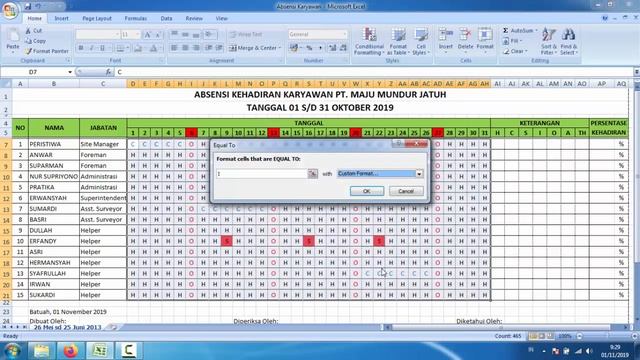640x360 pixels.
Task: Click Merge & Center
Action: [252, 48]
